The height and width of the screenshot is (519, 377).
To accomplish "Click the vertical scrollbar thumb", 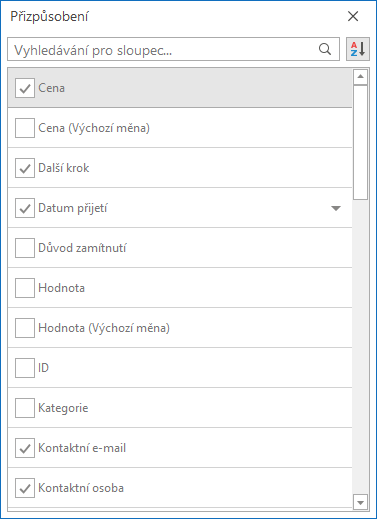I will pos(360,142).
